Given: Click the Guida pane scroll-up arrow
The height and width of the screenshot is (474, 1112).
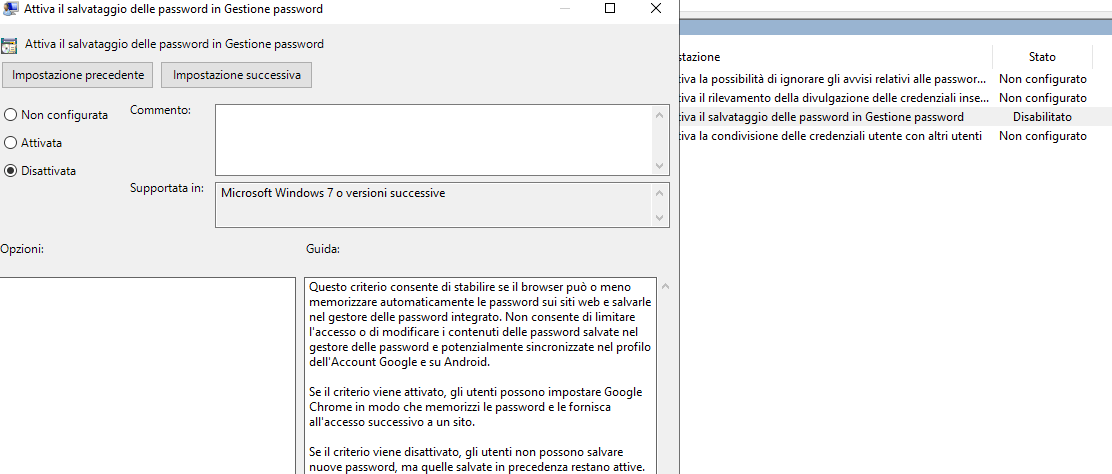Looking at the screenshot, I should pos(665,286).
